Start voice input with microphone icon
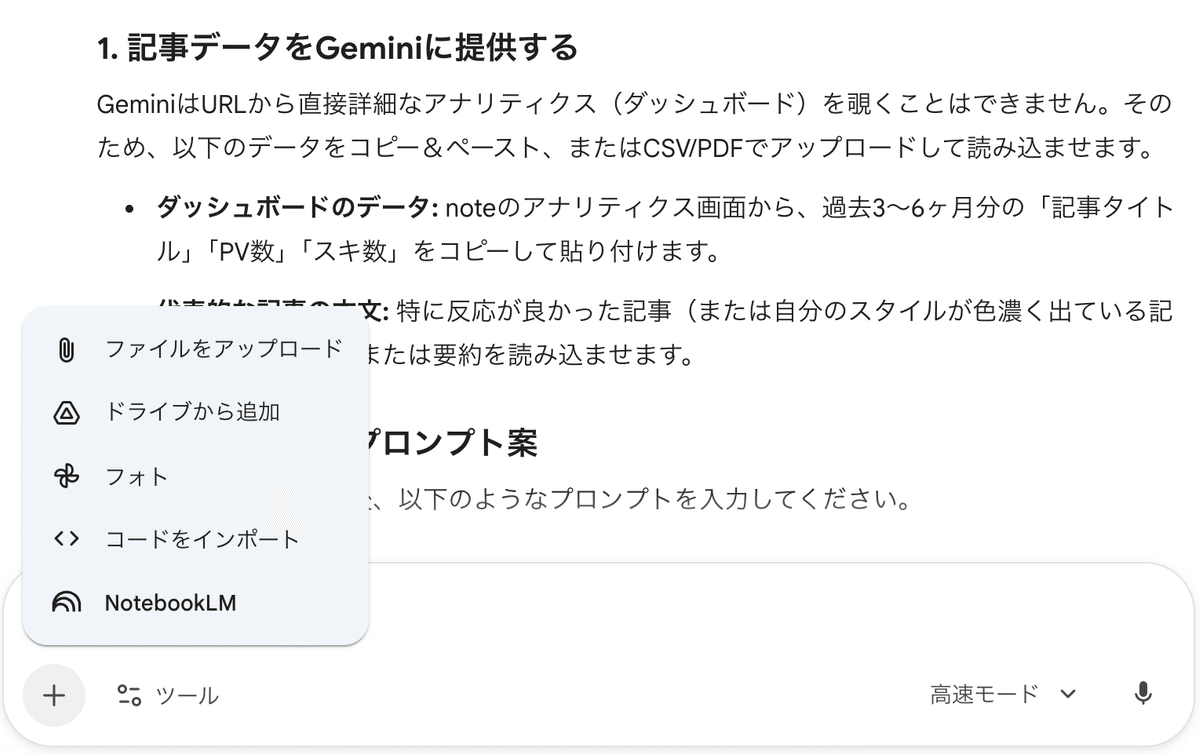1200x755 pixels. pos(1143,694)
